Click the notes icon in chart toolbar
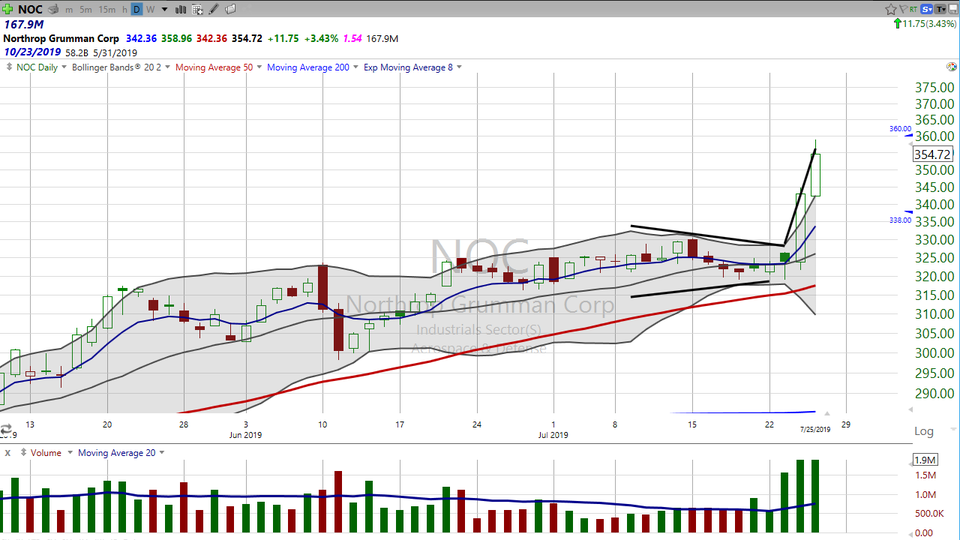Image resolution: width=960 pixels, height=540 pixels. click(230, 9)
